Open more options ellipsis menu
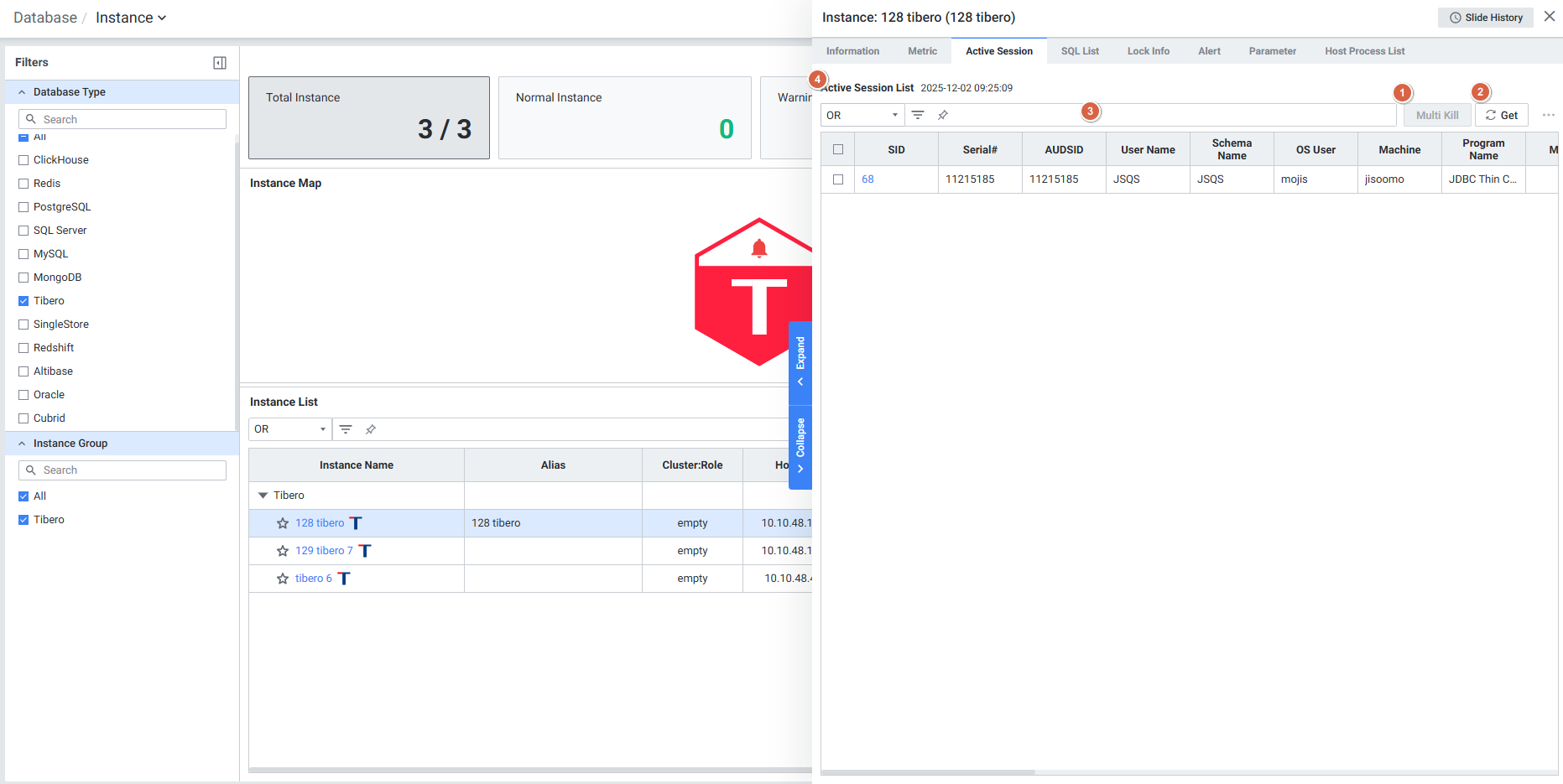Screen dimensions: 1563x784 [1548, 115]
